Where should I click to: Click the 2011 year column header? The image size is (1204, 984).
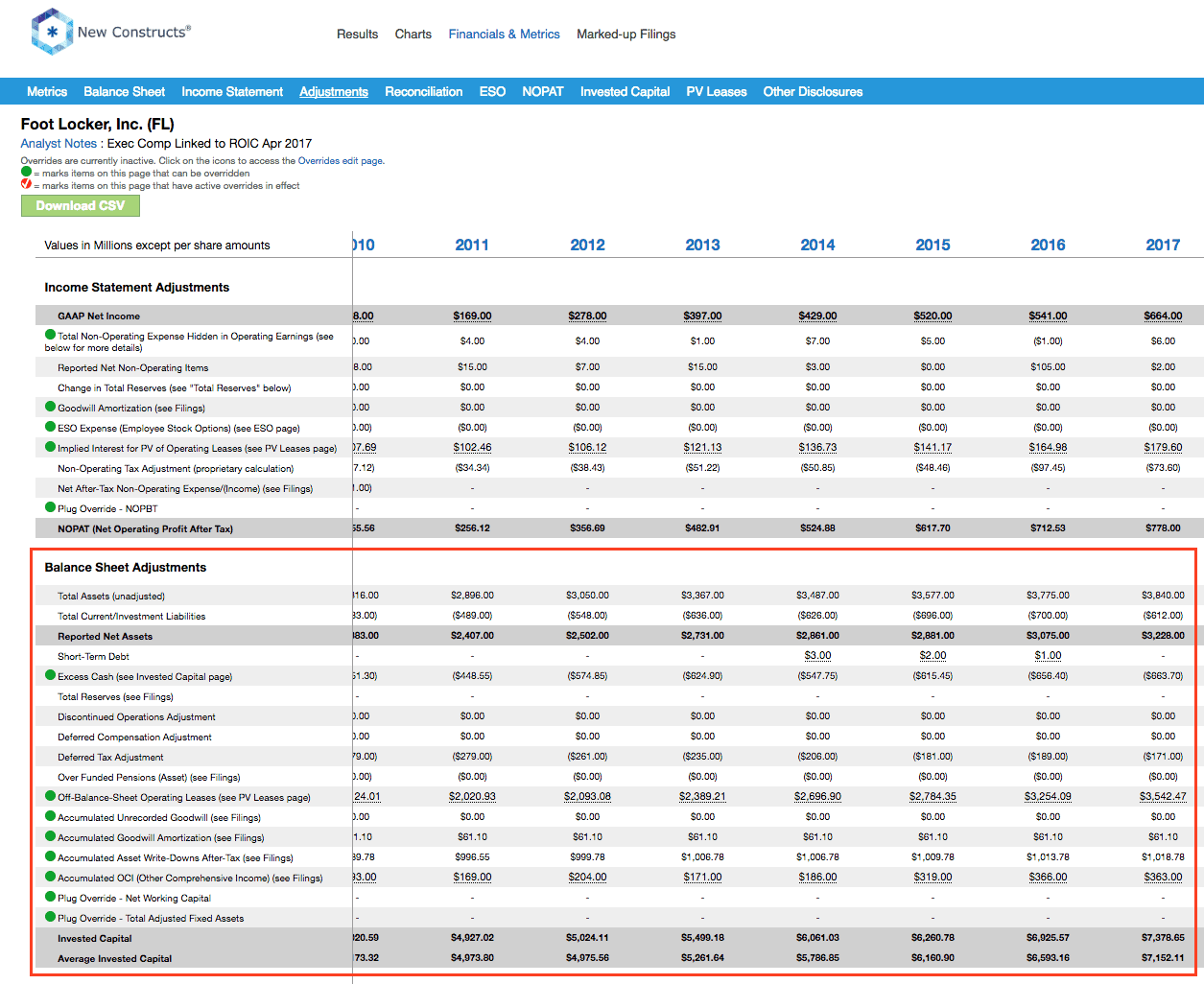[472, 245]
